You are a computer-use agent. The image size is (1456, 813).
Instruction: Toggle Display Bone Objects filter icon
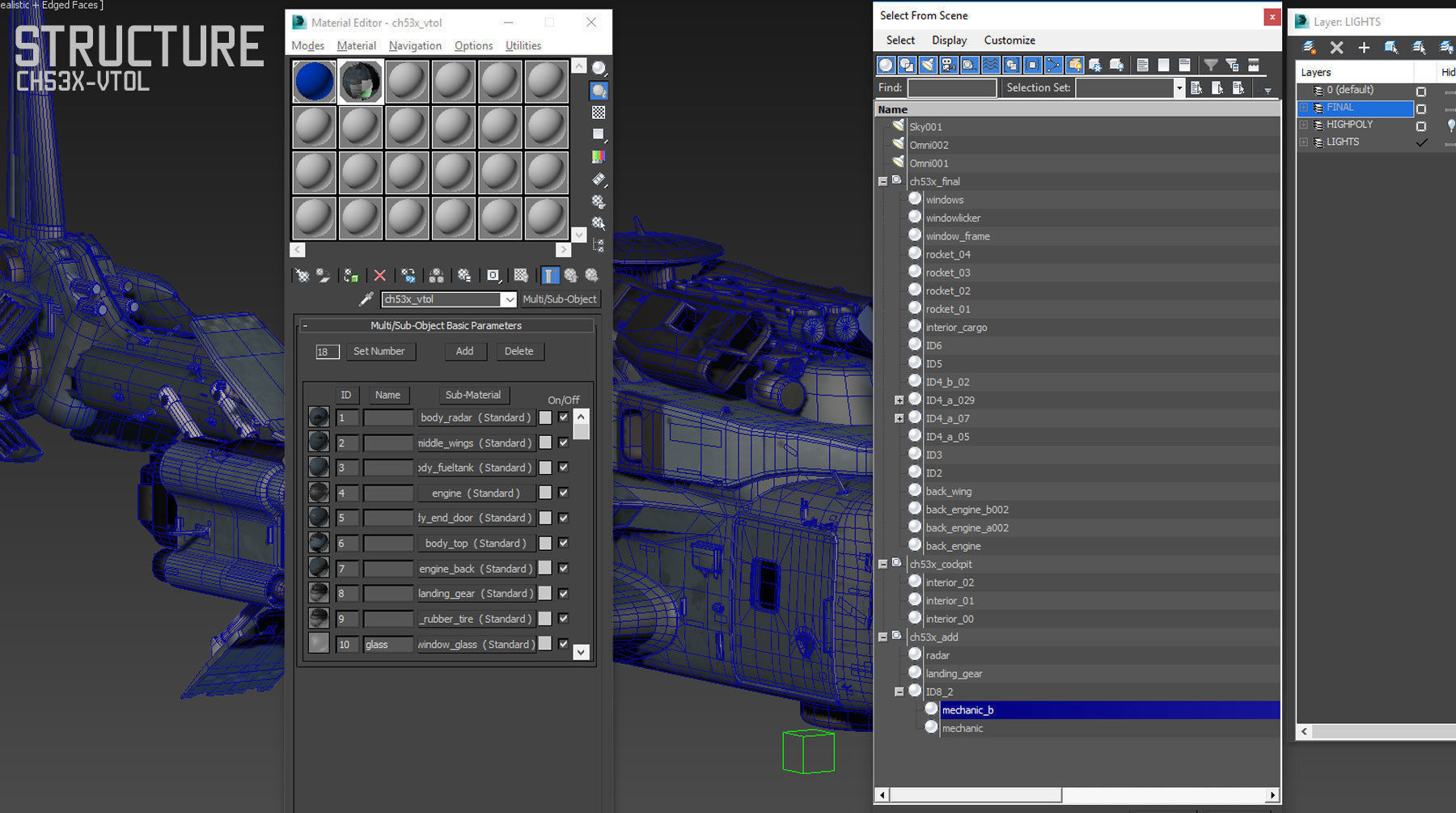coord(1053,65)
